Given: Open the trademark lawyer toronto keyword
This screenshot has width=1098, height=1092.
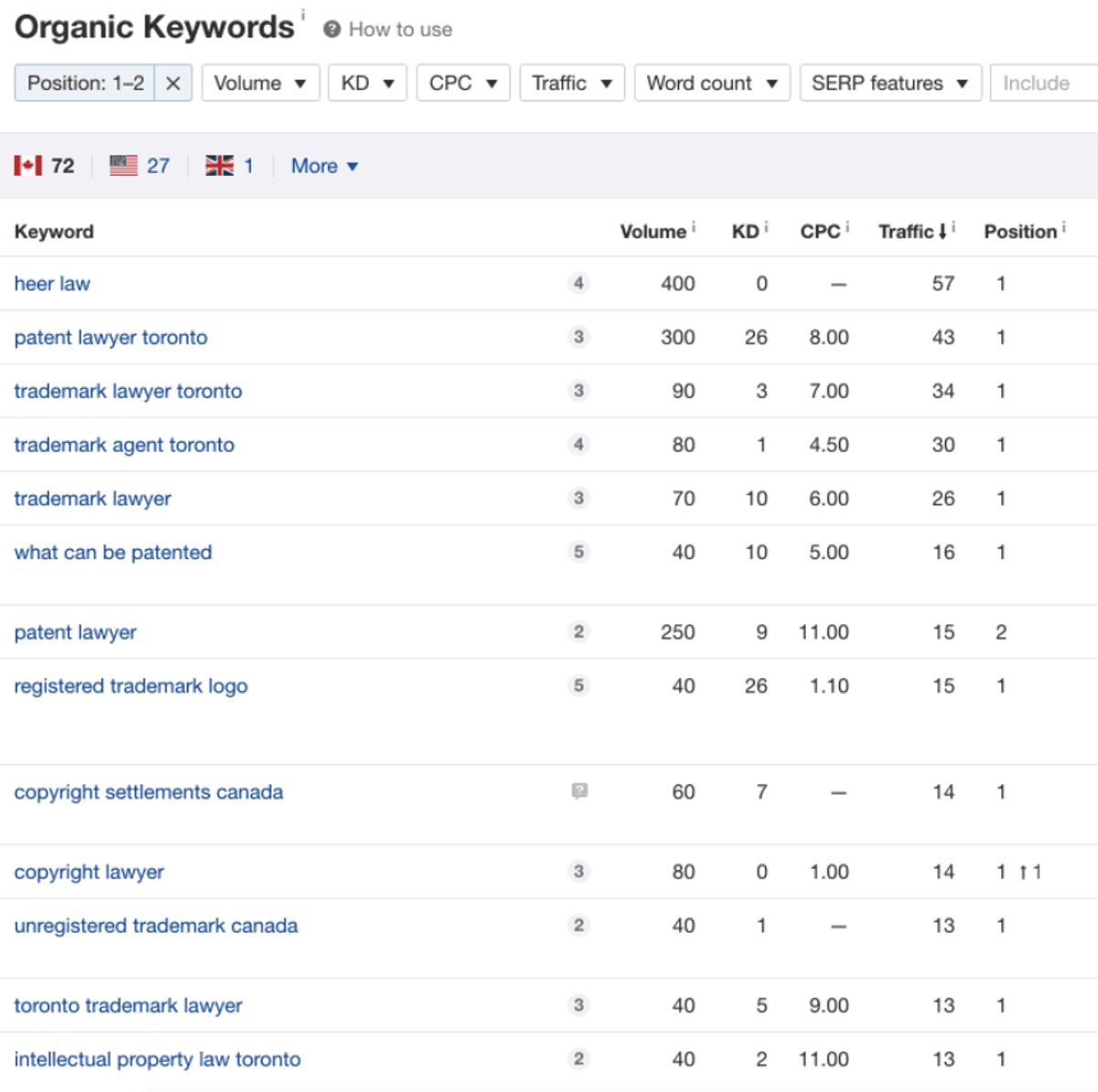Looking at the screenshot, I should coord(128,392).
